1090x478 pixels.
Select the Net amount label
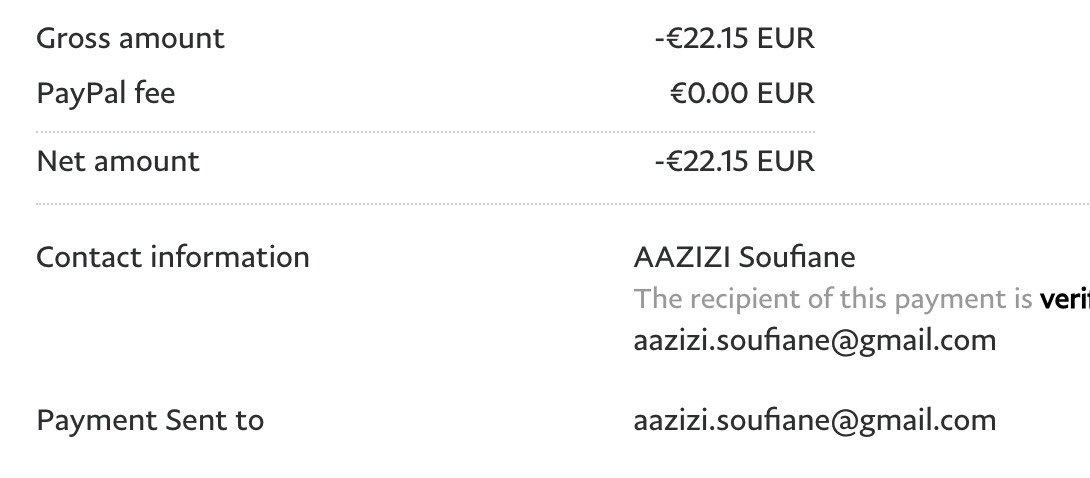(x=118, y=161)
